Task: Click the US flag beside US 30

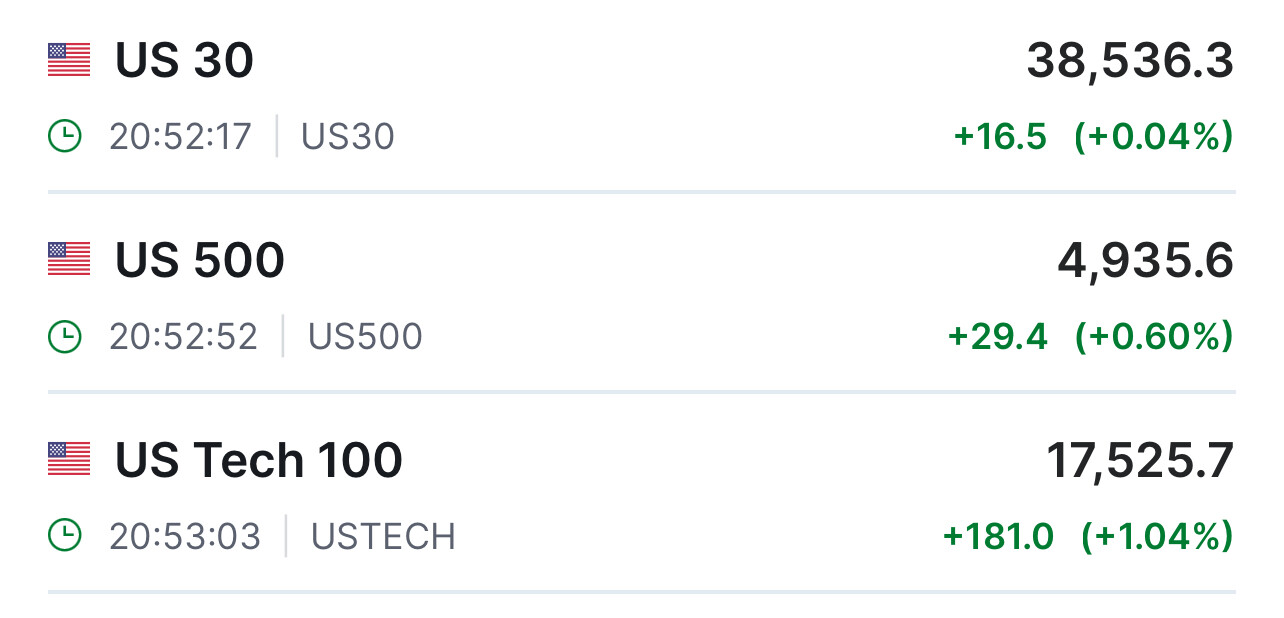Action: [68, 60]
